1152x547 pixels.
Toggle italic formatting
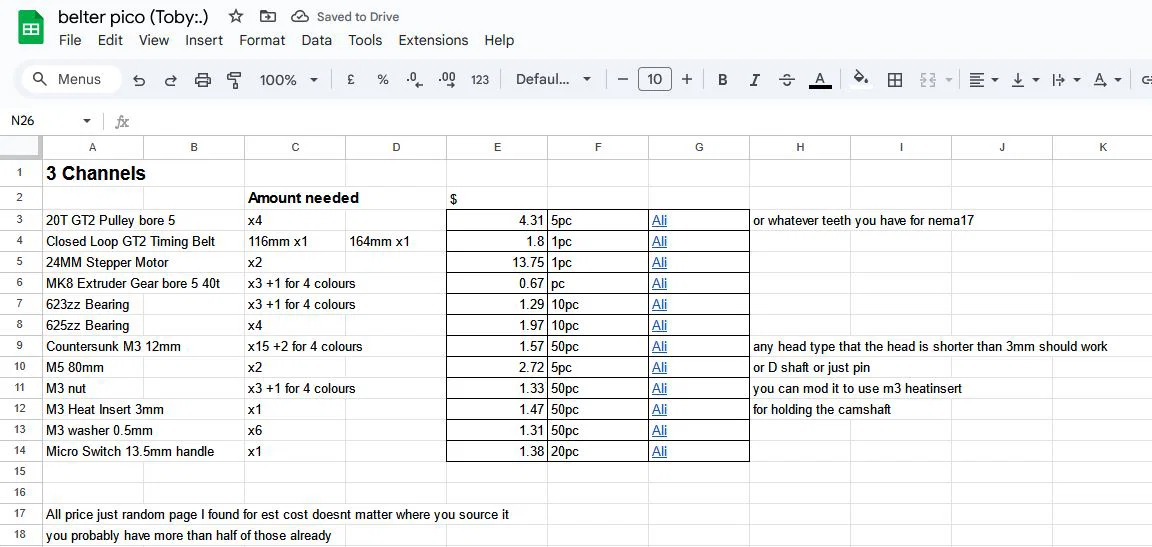point(755,80)
